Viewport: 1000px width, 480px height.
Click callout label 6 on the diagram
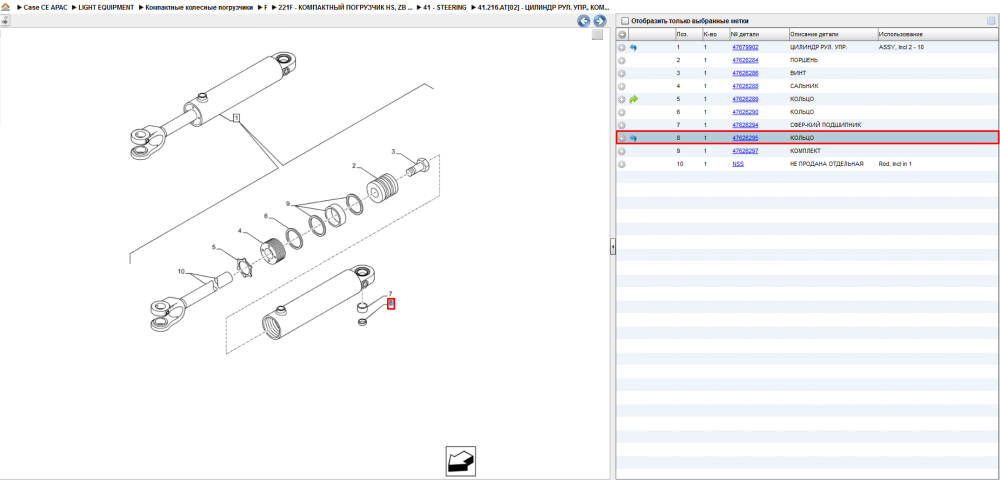[x=266, y=216]
